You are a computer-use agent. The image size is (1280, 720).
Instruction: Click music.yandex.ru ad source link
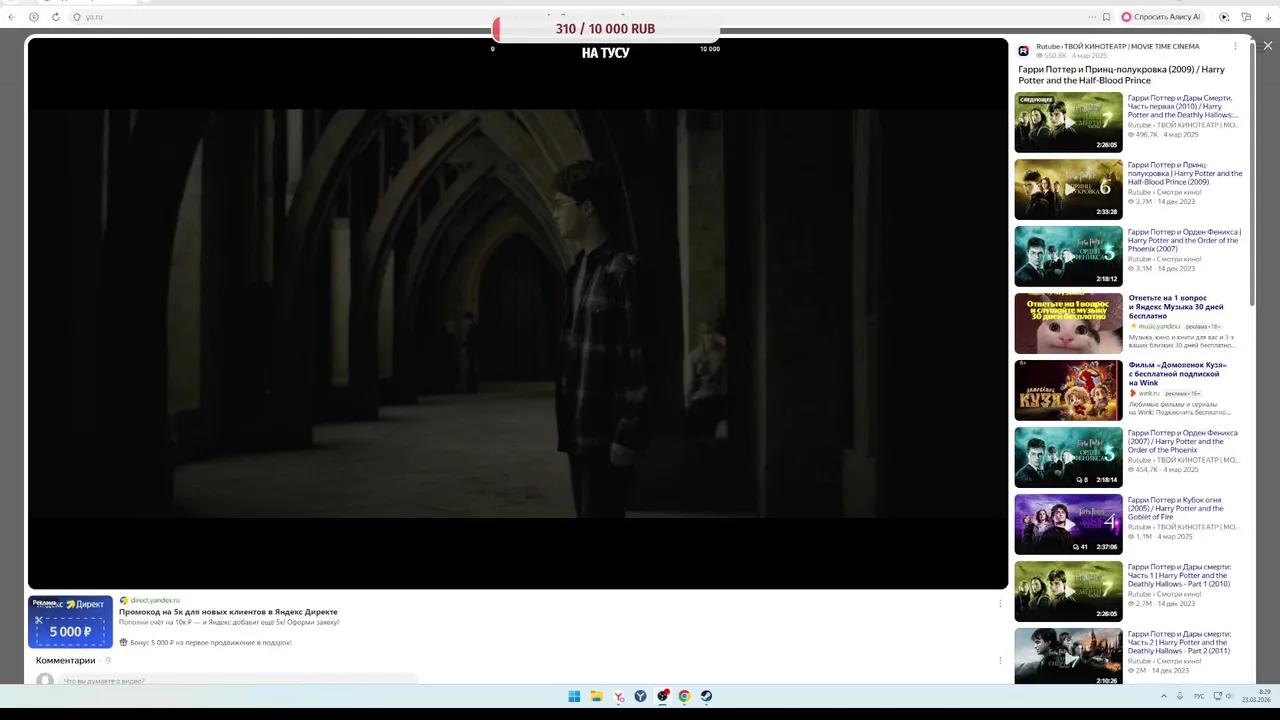1159,326
